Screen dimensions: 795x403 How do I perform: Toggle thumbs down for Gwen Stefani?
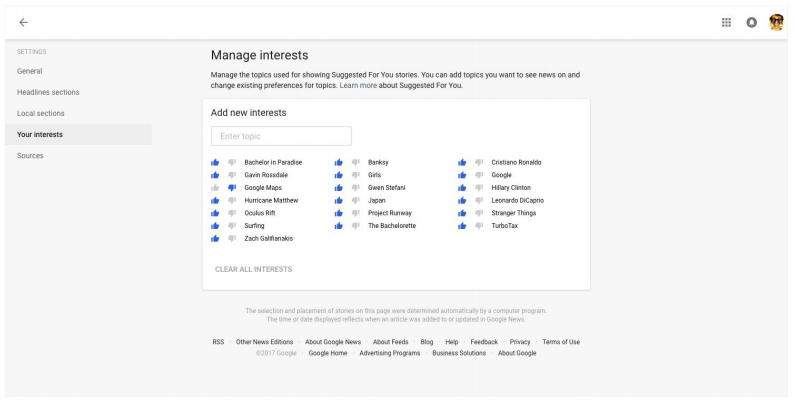pyautogui.click(x=355, y=187)
